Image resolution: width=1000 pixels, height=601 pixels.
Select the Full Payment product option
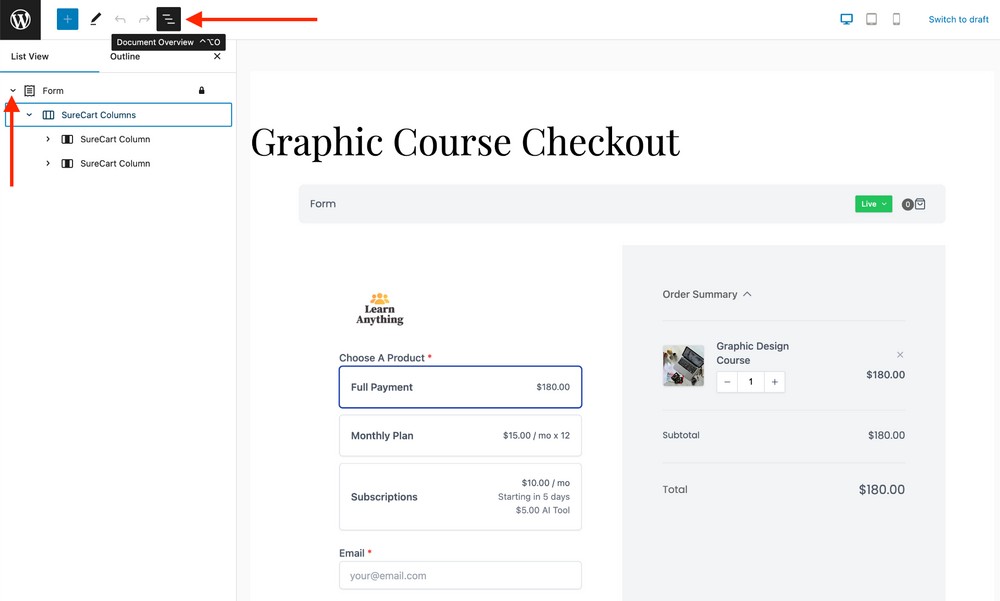click(x=460, y=387)
